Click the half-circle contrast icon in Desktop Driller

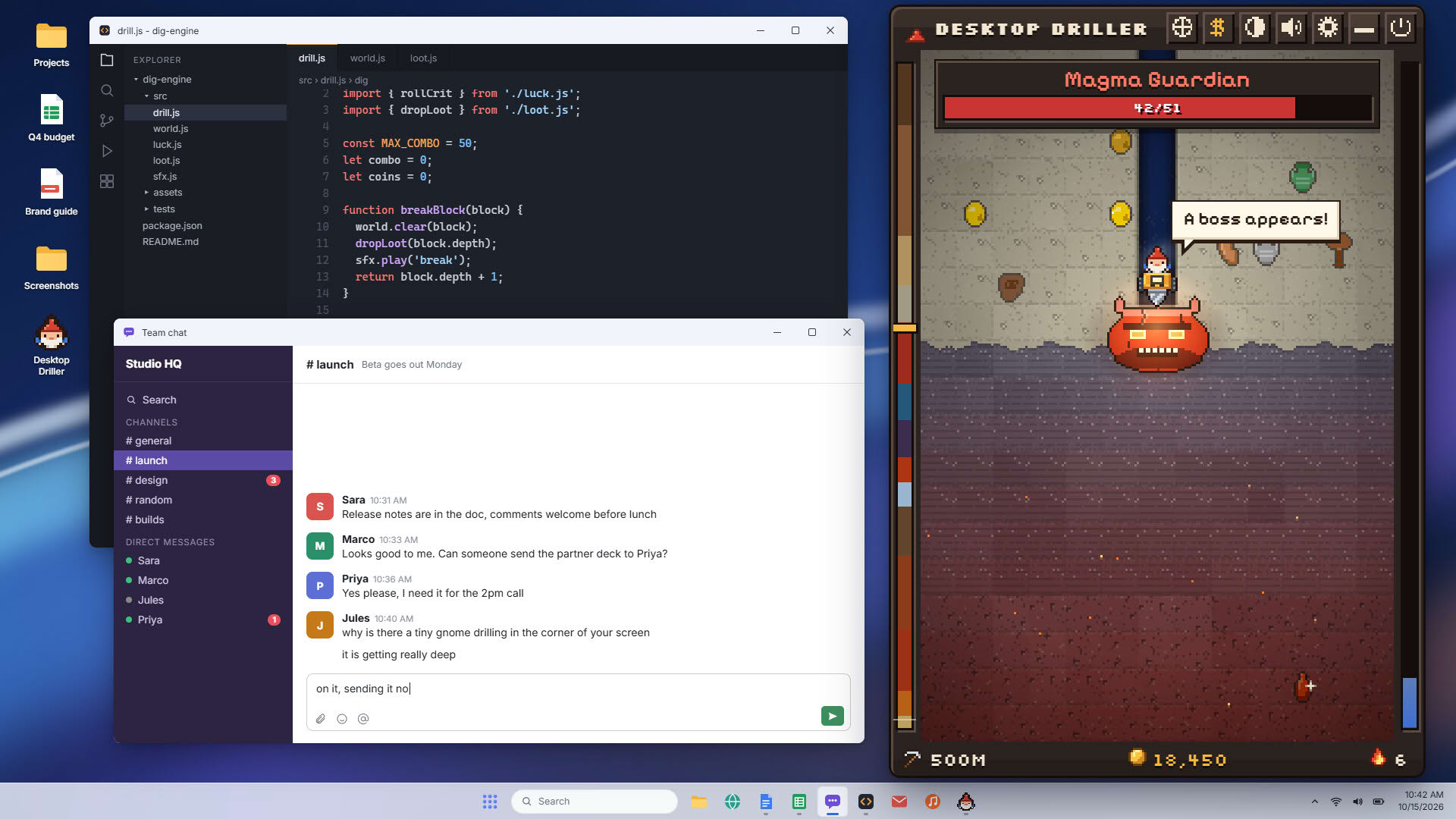[x=1254, y=28]
